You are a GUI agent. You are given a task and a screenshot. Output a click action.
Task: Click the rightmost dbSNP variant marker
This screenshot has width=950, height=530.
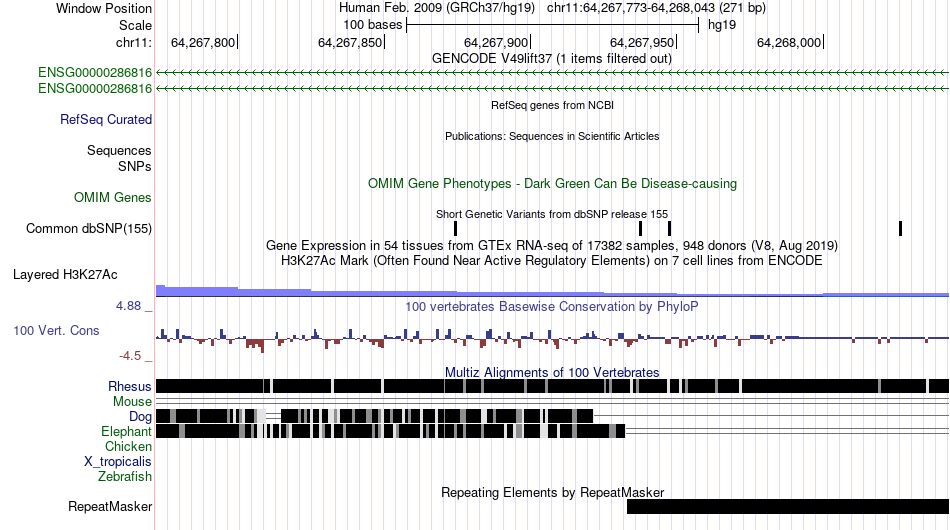point(900,228)
